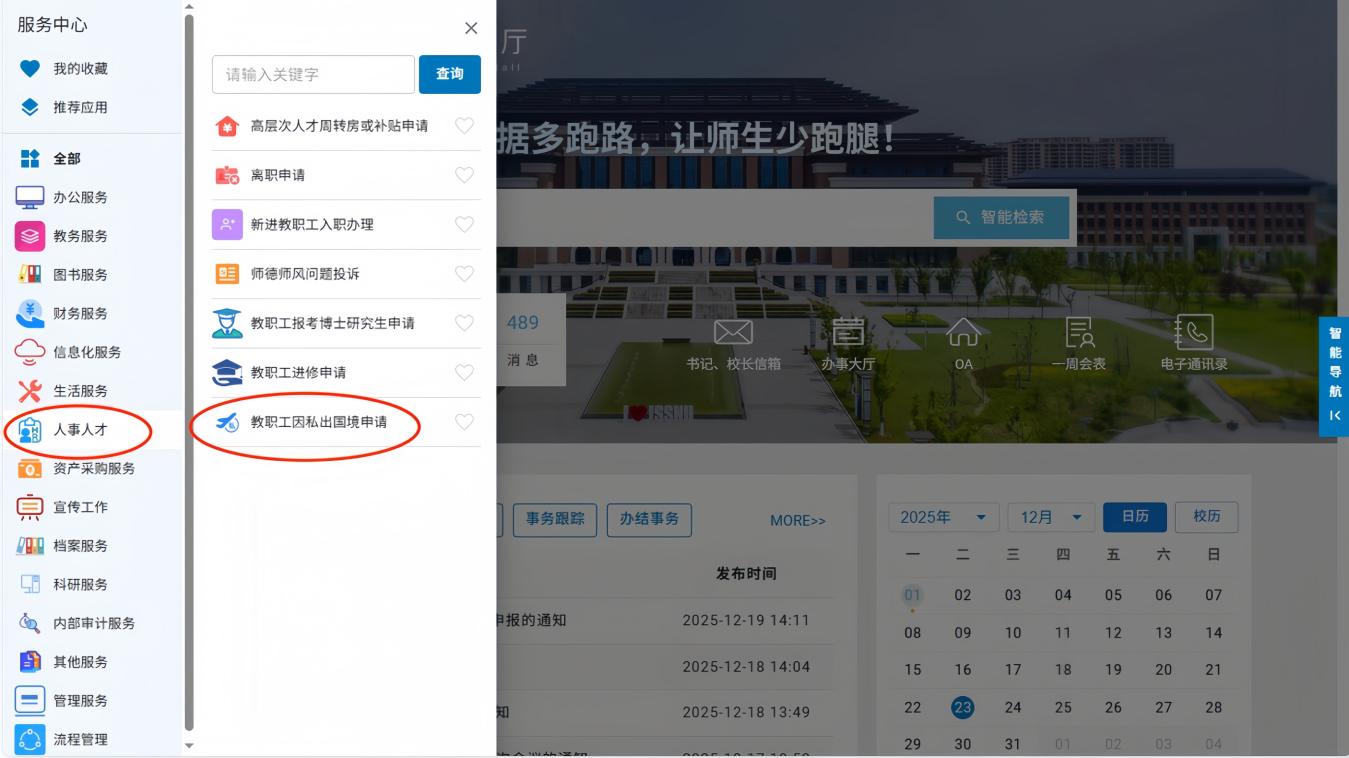The height and width of the screenshot is (758, 1349).
Task: Favorite 离职申请 with heart toggle
Action: point(464,175)
